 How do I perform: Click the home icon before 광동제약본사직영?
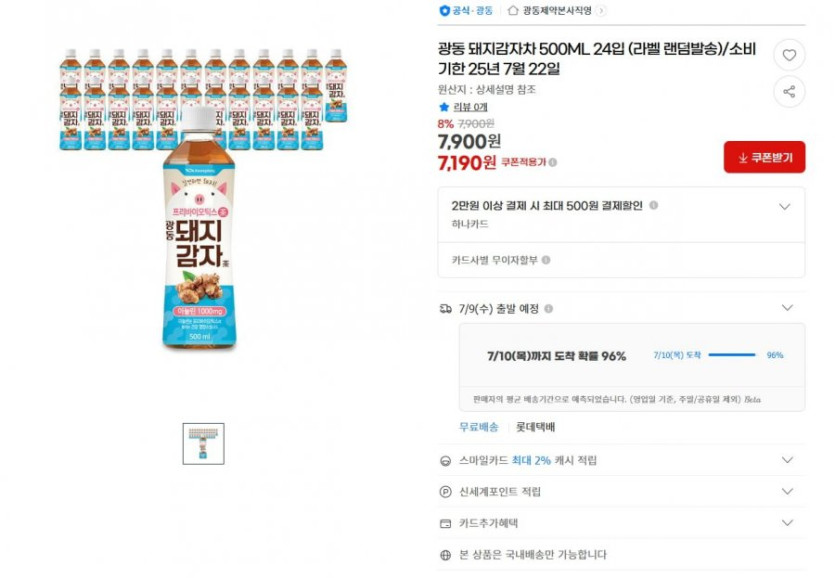tap(513, 10)
